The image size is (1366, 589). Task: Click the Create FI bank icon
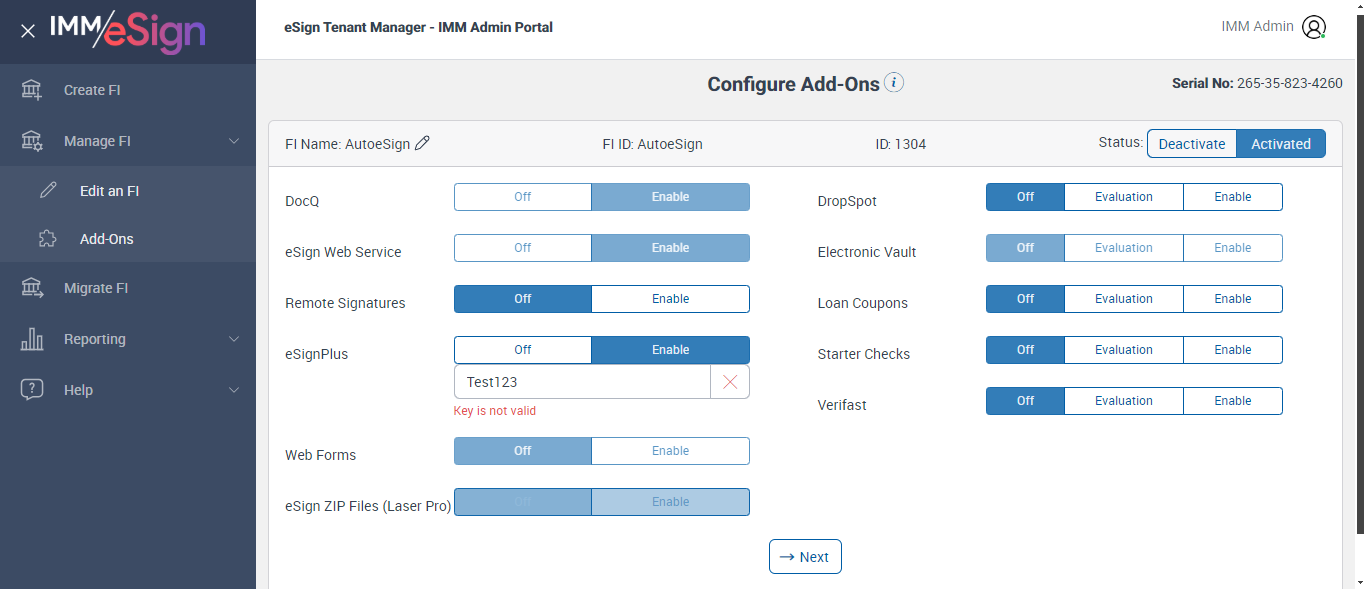32,90
